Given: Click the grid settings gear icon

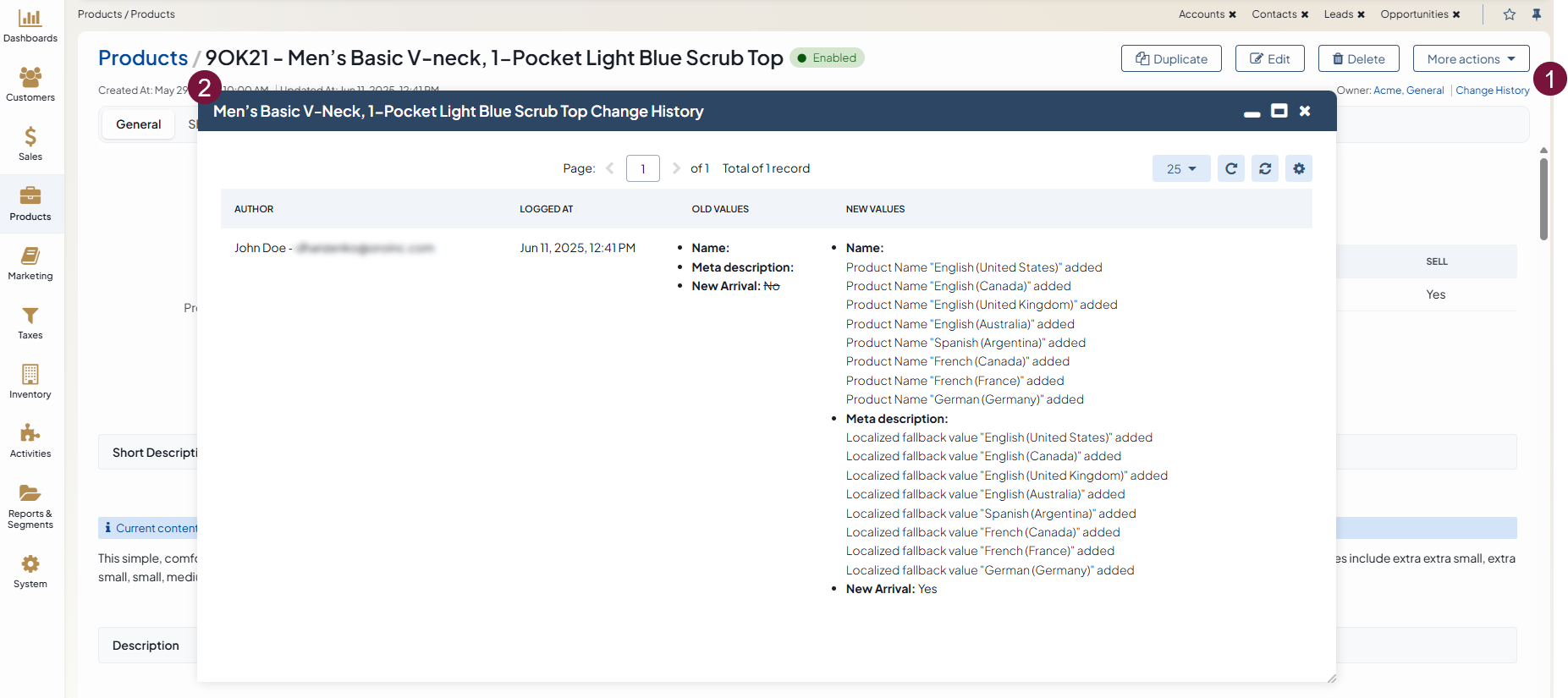Looking at the screenshot, I should point(1299,168).
